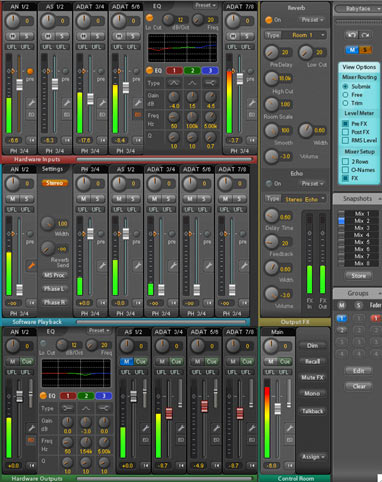Click the undo arrow icon below Babyface
Image resolution: width=382 pixels, height=482 pixels.
[x=352, y=35]
